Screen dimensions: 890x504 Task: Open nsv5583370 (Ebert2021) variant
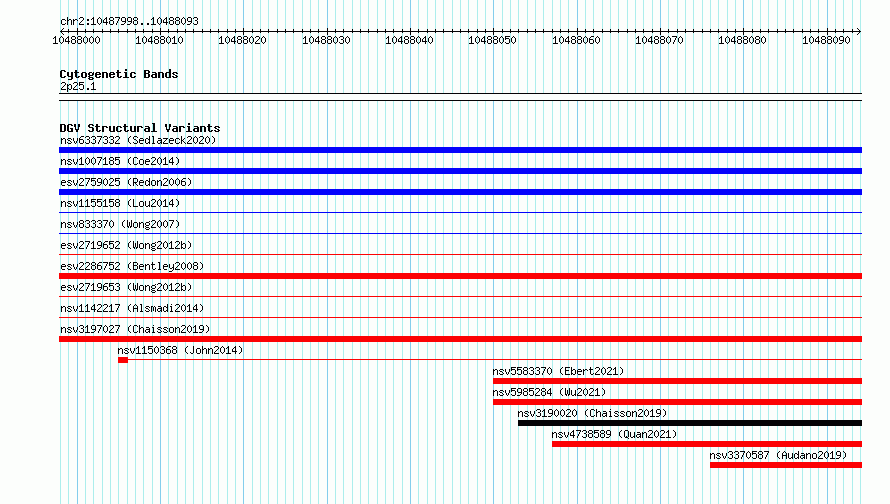(x=558, y=371)
